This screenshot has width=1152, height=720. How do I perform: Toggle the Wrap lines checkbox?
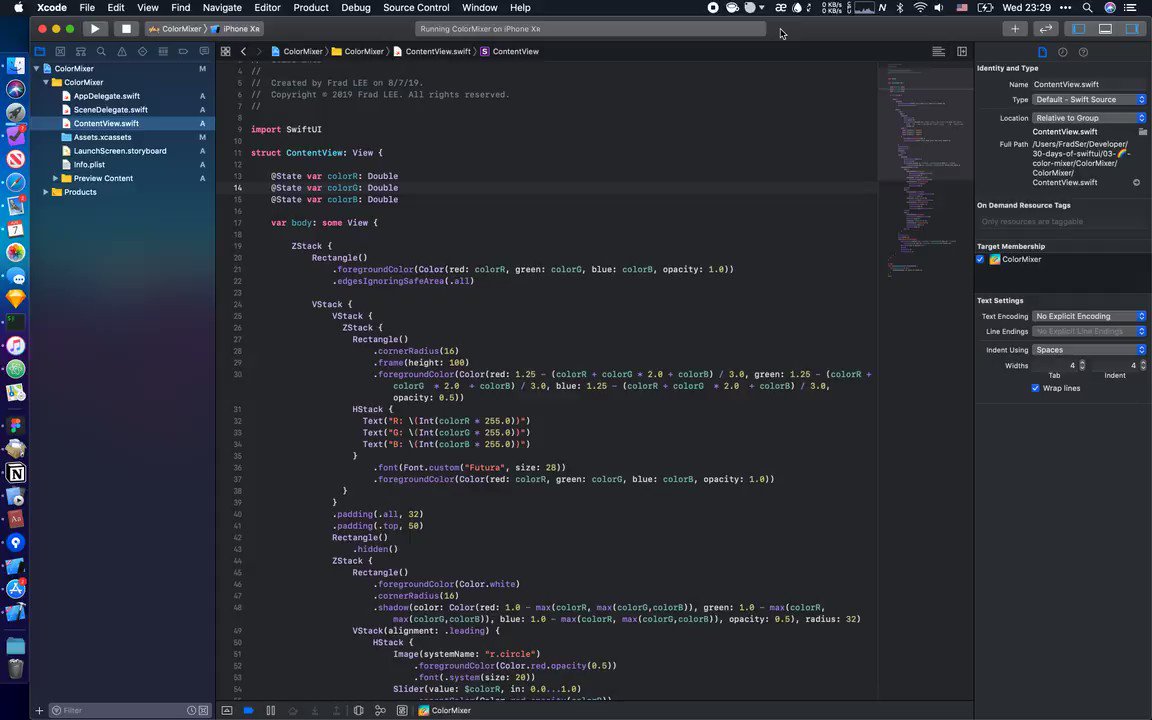[1035, 388]
